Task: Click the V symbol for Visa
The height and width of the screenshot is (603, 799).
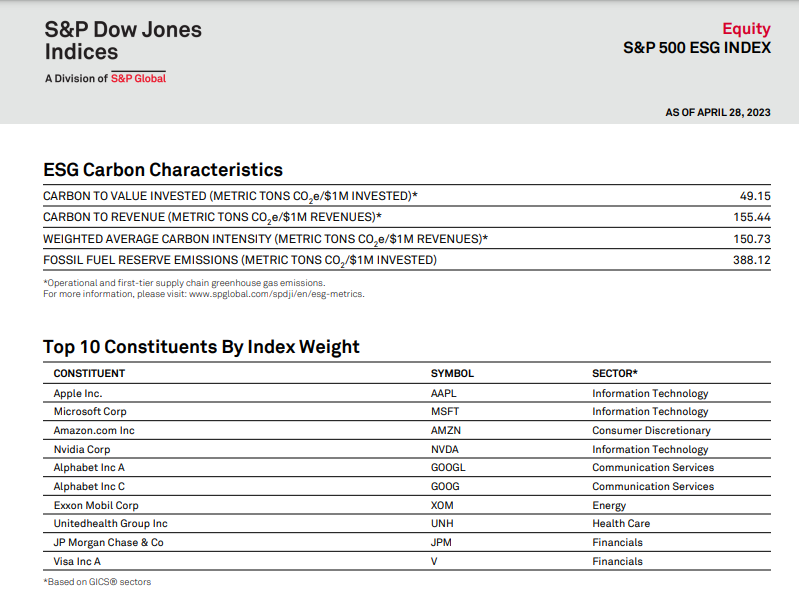Action: click(x=434, y=561)
